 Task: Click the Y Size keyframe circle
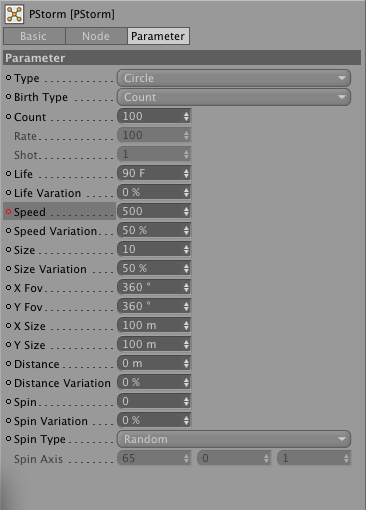point(9,345)
